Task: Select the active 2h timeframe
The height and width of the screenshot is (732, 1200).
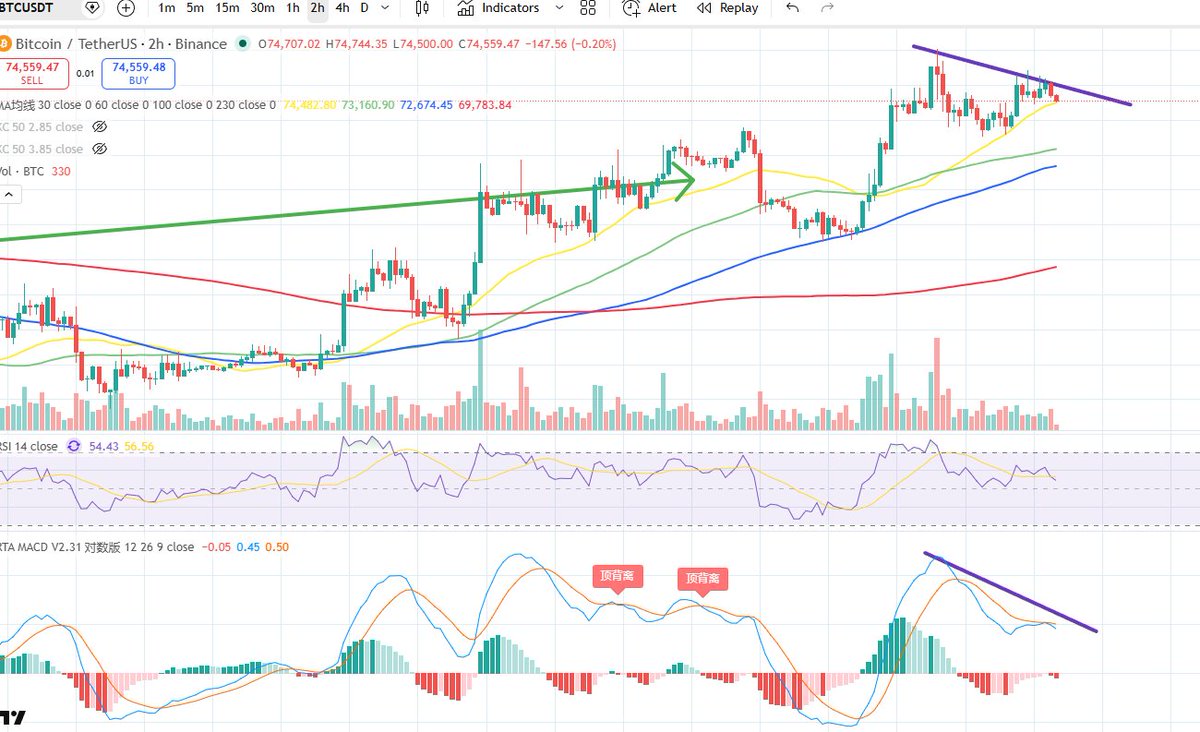Action: (x=317, y=8)
